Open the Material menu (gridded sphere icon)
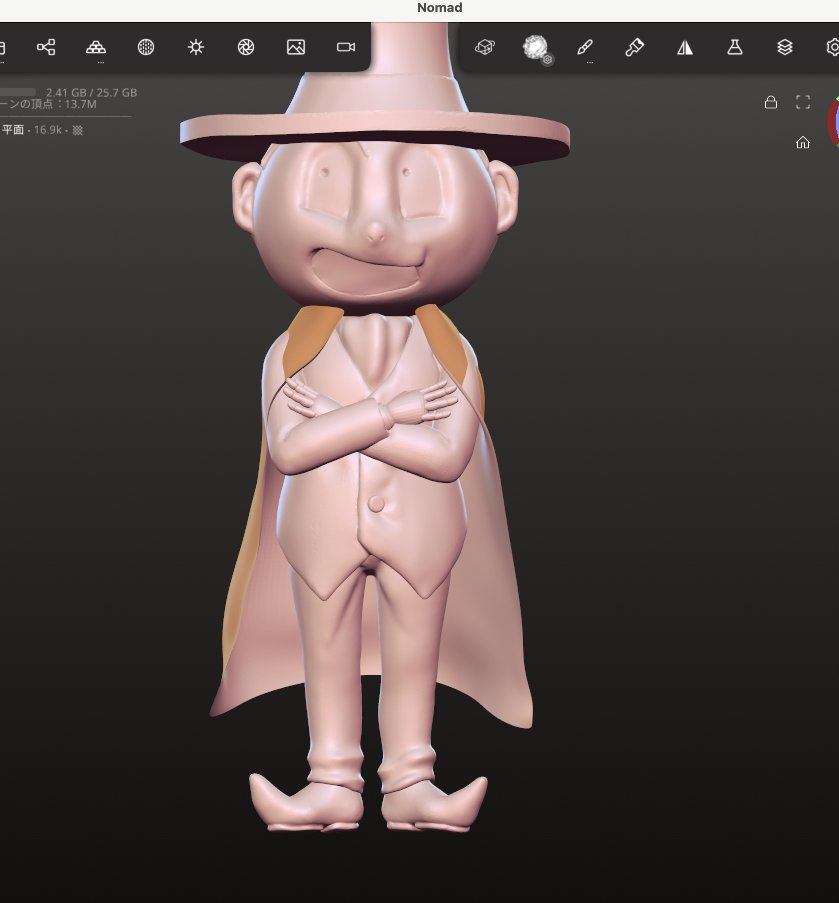The width and height of the screenshot is (839, 903). (x=146, y=47)
